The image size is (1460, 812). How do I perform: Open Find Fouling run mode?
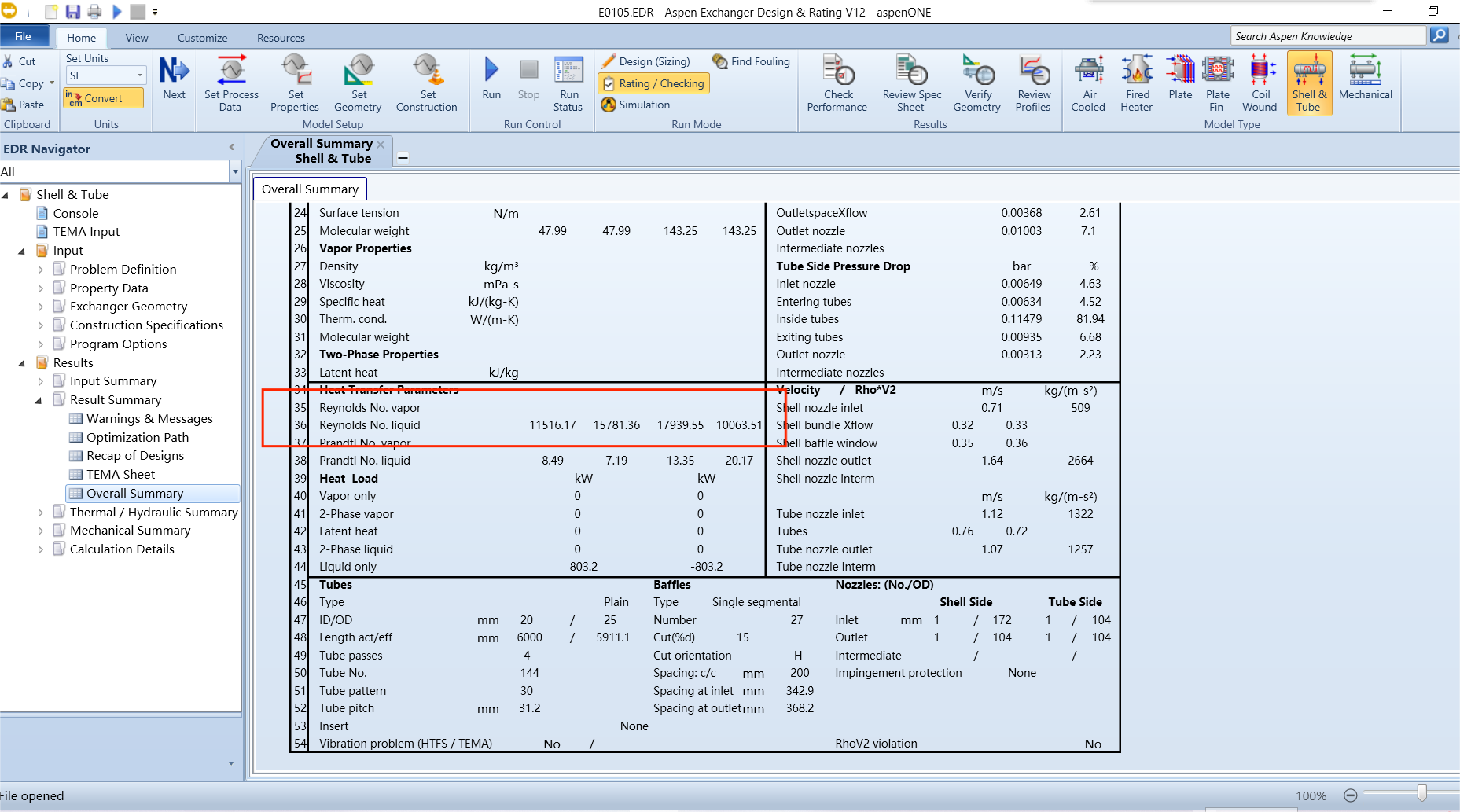(751, 61)
